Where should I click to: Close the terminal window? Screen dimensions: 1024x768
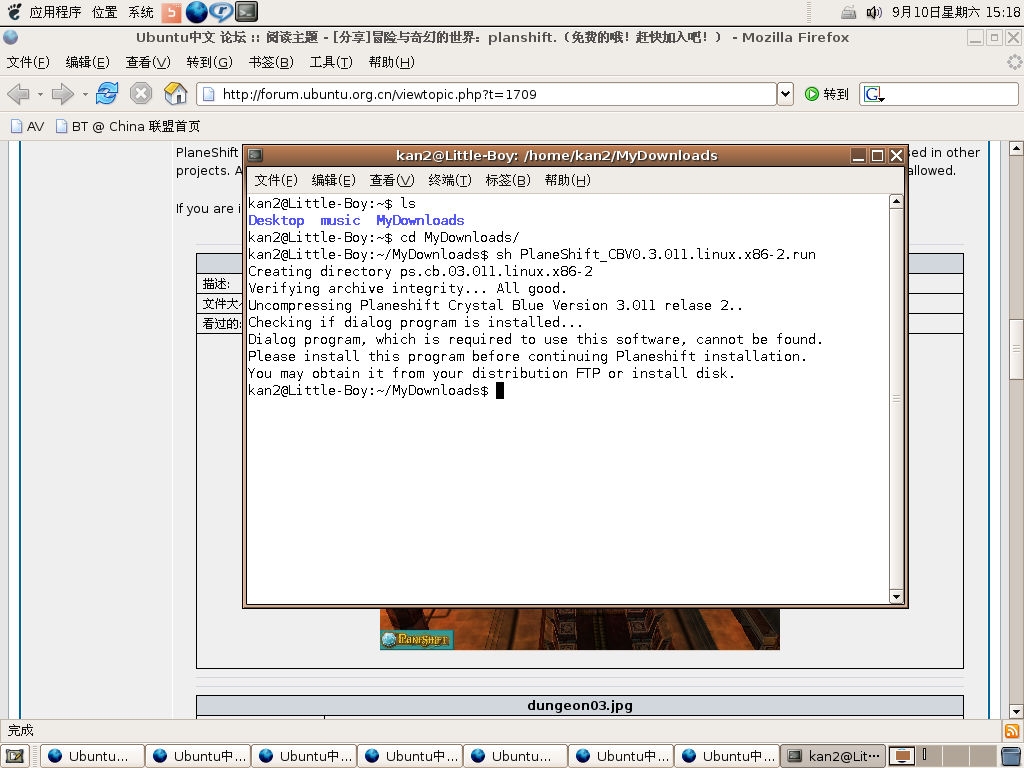(897, 155)
